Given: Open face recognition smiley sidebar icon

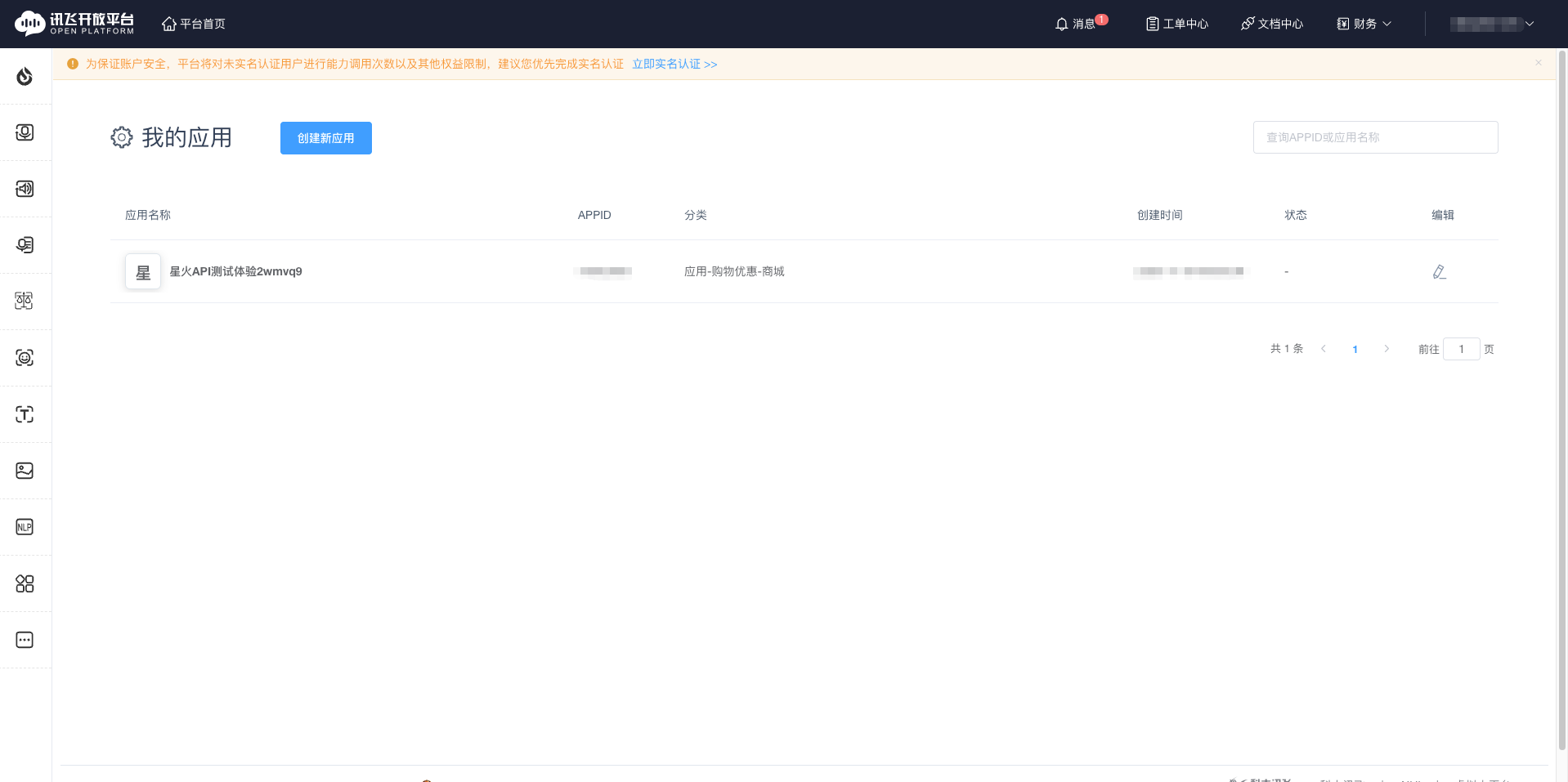Looking at the screenshot, I should (25, 358).
